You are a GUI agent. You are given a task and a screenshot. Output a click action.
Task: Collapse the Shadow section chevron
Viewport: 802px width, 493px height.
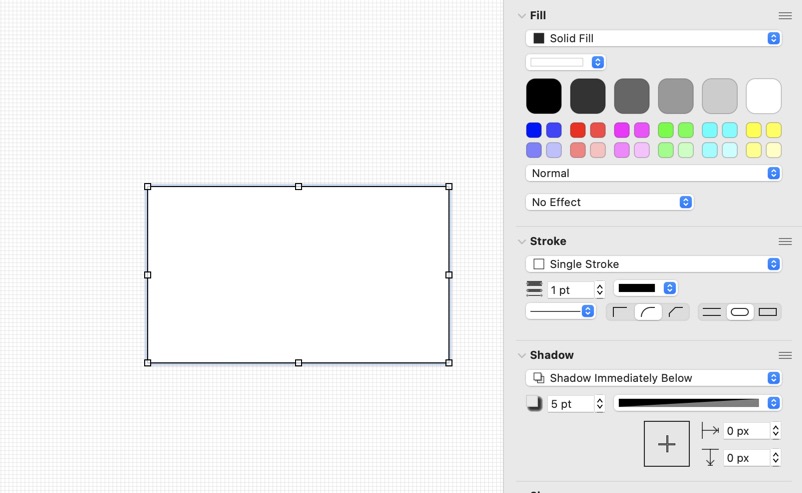pos(521,355)
